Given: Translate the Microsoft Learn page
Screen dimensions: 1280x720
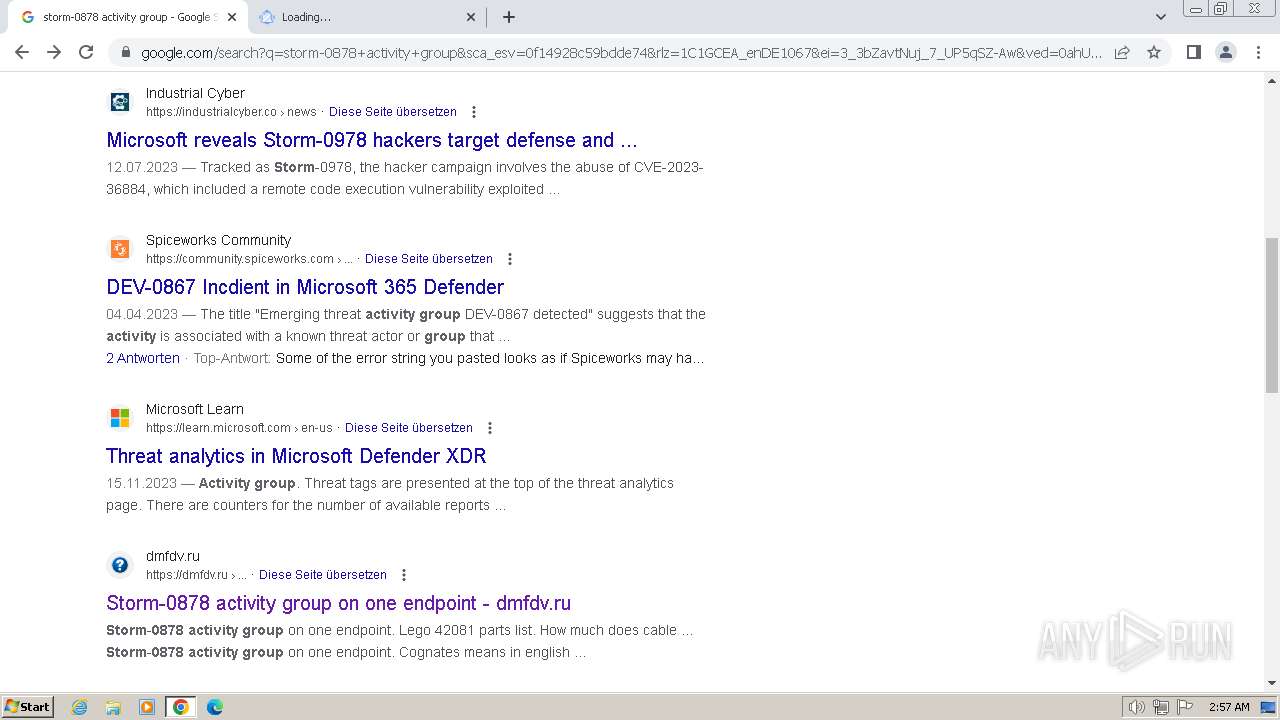Looking at the screenshot, I should pyautogui.click(x=409, y=428).
